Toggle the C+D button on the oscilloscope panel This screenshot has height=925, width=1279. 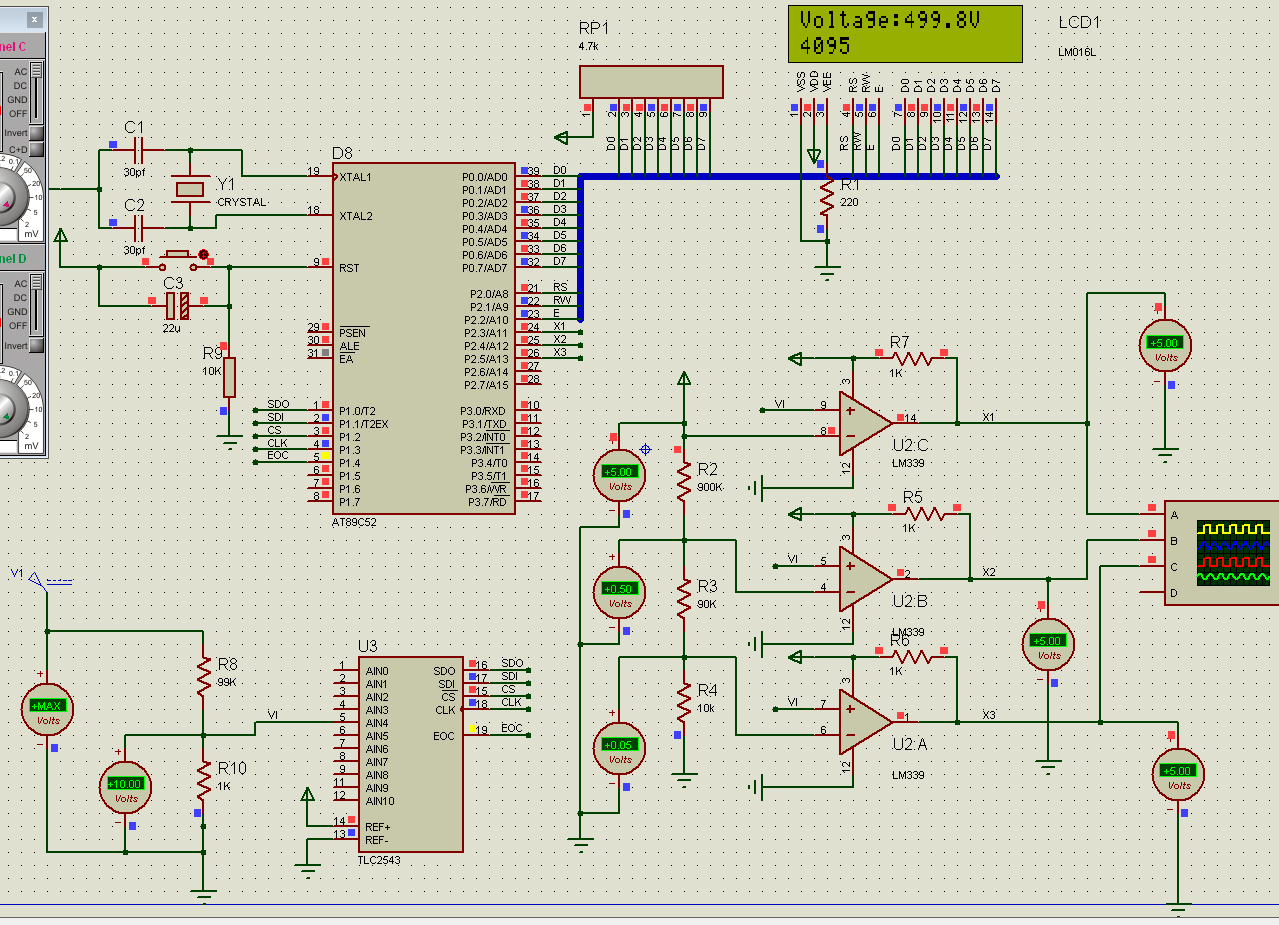coord(36,150)
